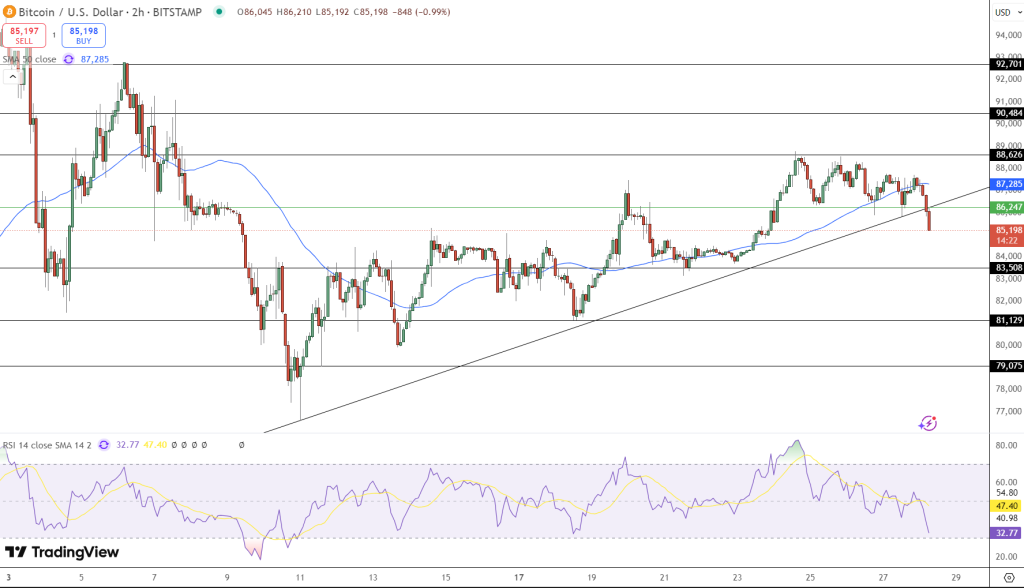Click date label 29 on time axis
This screenshot has height=588, width=1024.
[956, 578]
